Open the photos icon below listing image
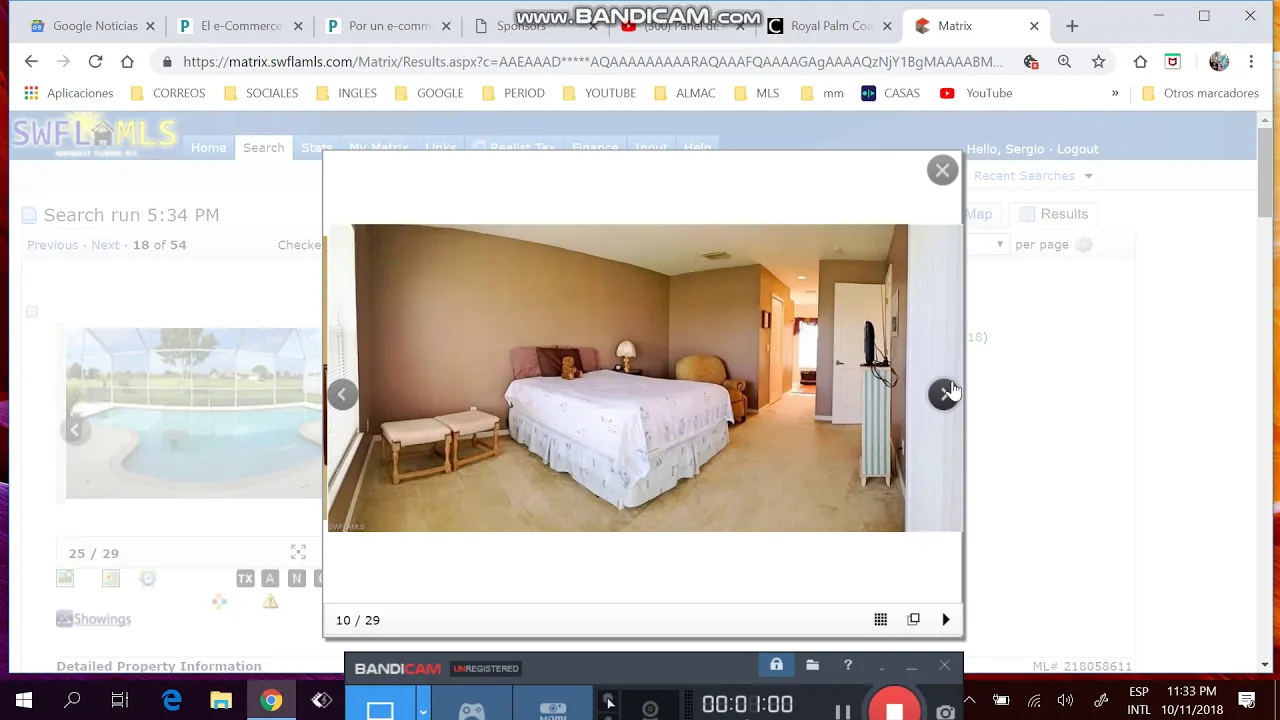 pyautogui.click(x=65, y=578)
